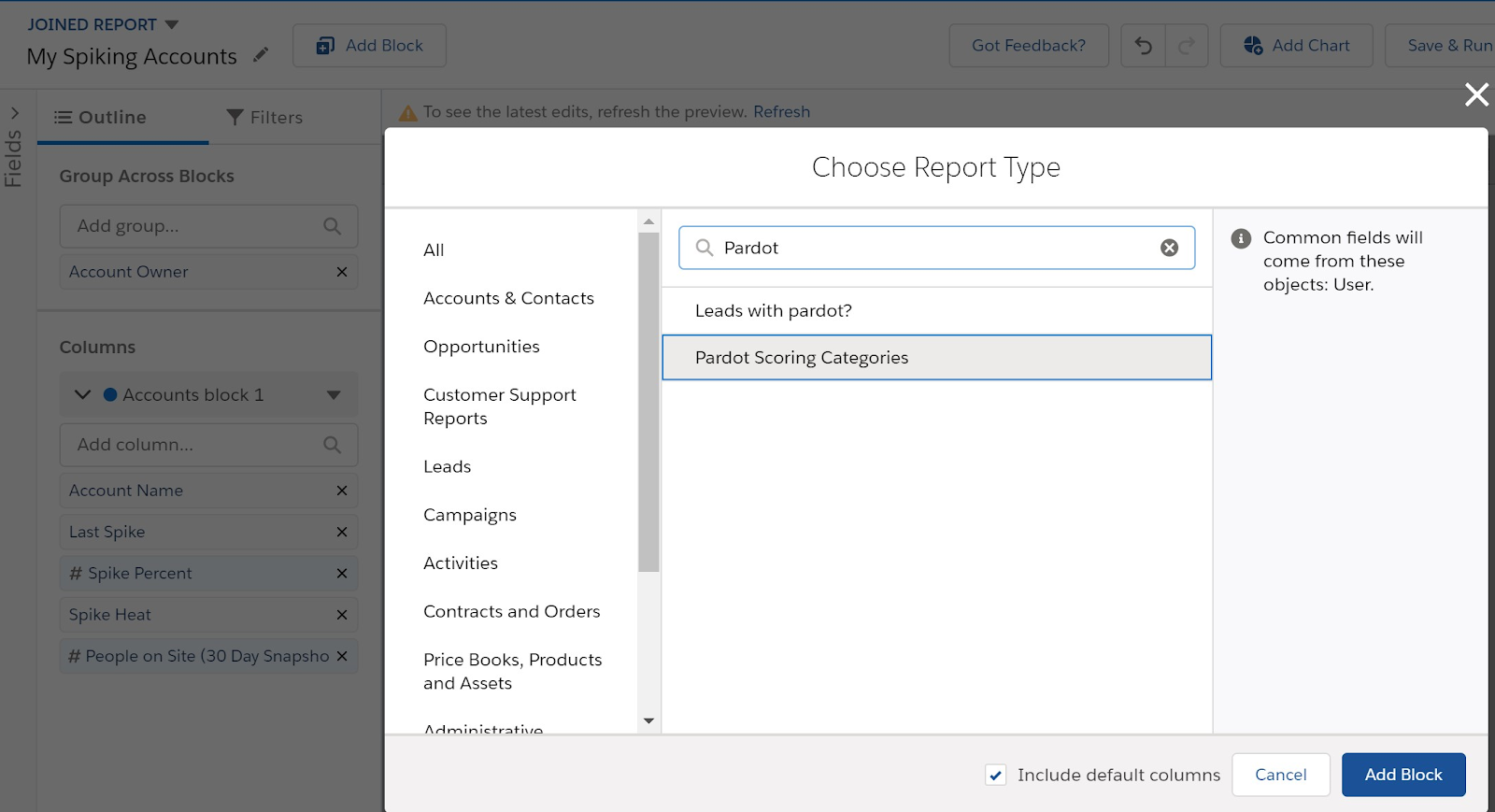The width and height of the screenshot is (1495, 812).
Task: Select Customer Support Reports category
Action: (x=500, y=406)
